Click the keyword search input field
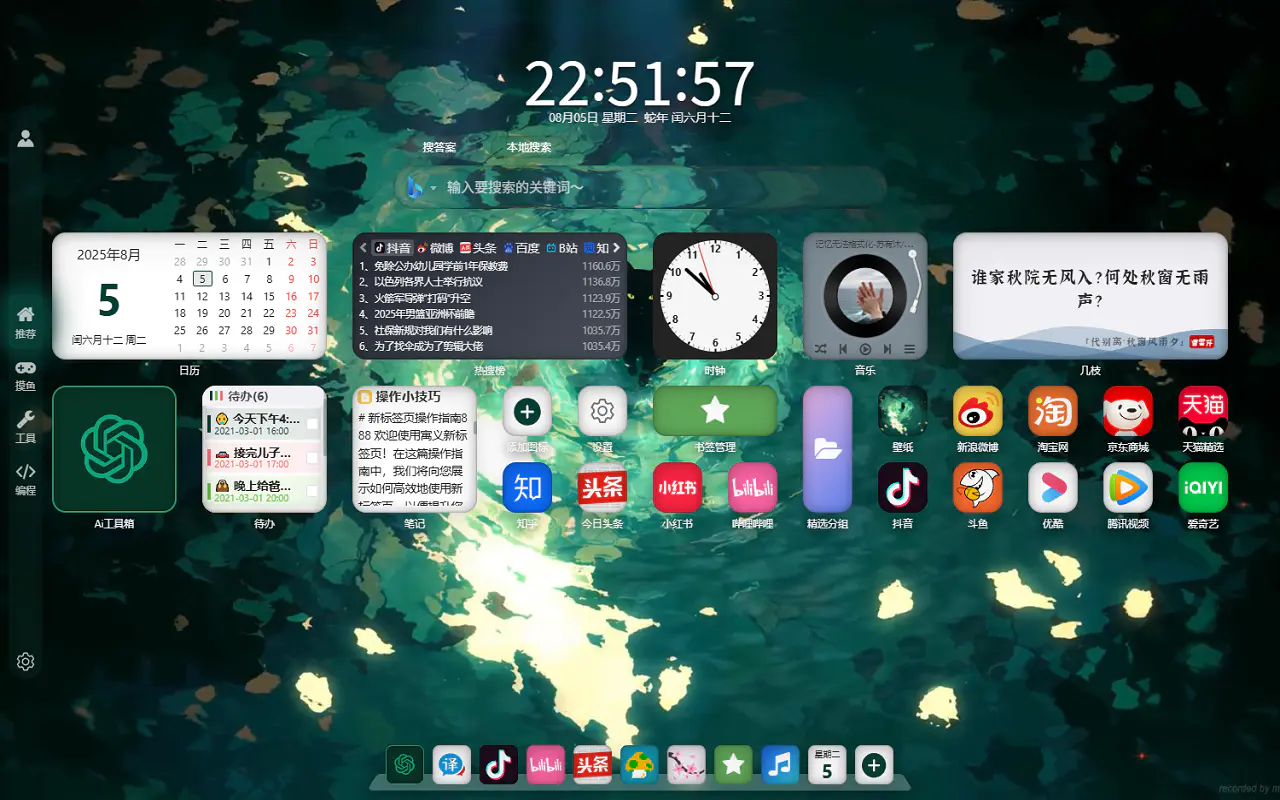 pyautogui.click(x=650, y=187)
